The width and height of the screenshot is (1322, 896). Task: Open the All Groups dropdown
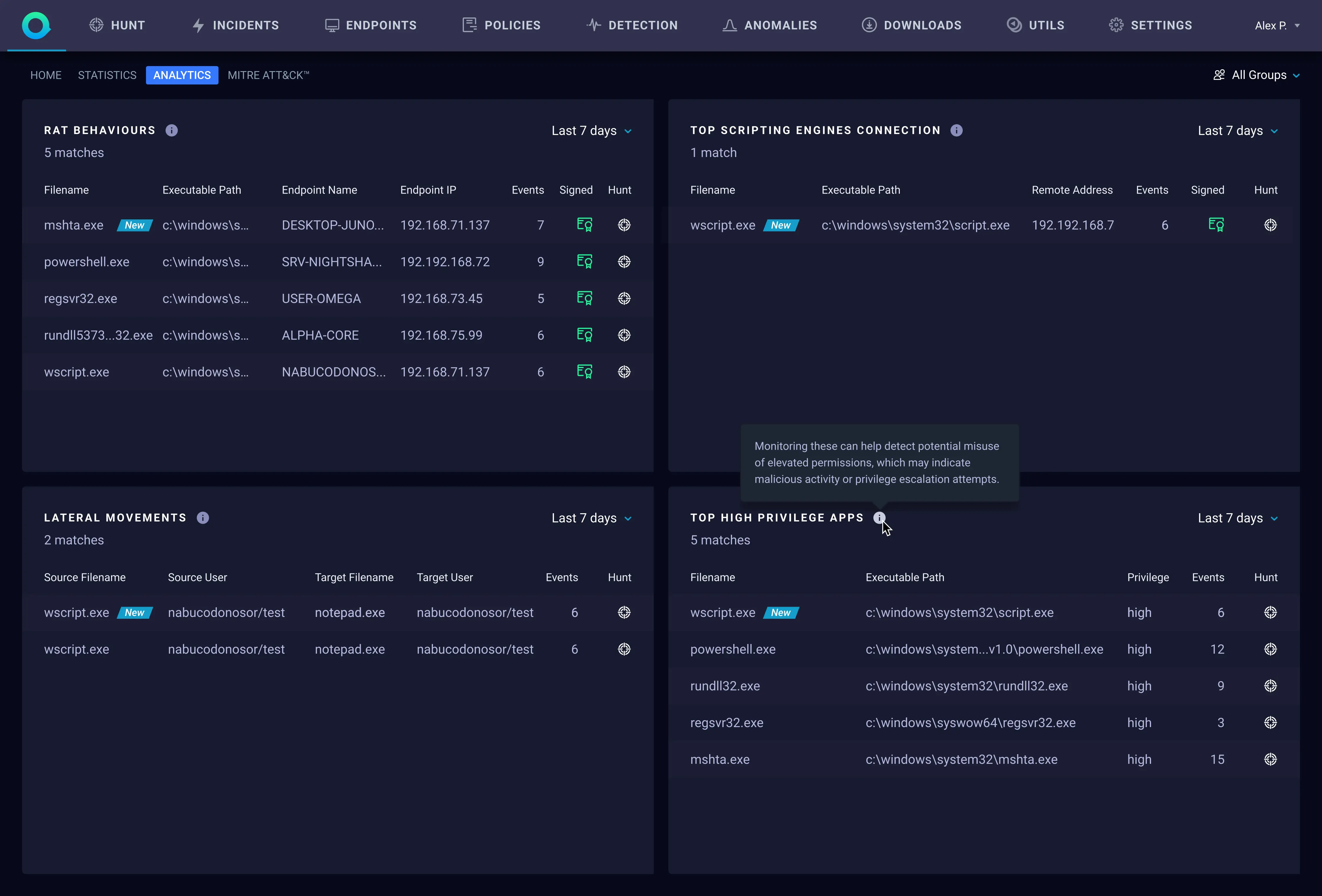click(1256, 75)
